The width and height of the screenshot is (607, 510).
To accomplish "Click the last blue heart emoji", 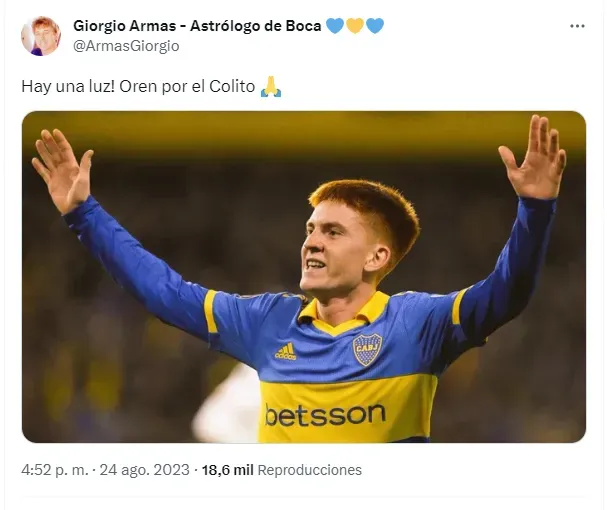I will click(375, 25).
